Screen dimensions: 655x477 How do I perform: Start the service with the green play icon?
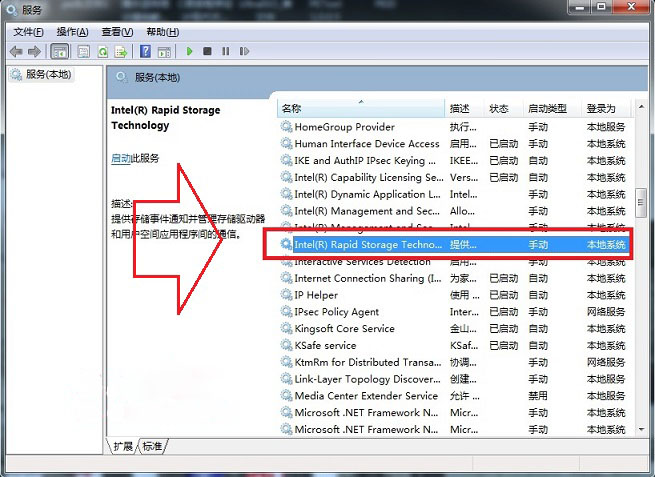[189, 51]
